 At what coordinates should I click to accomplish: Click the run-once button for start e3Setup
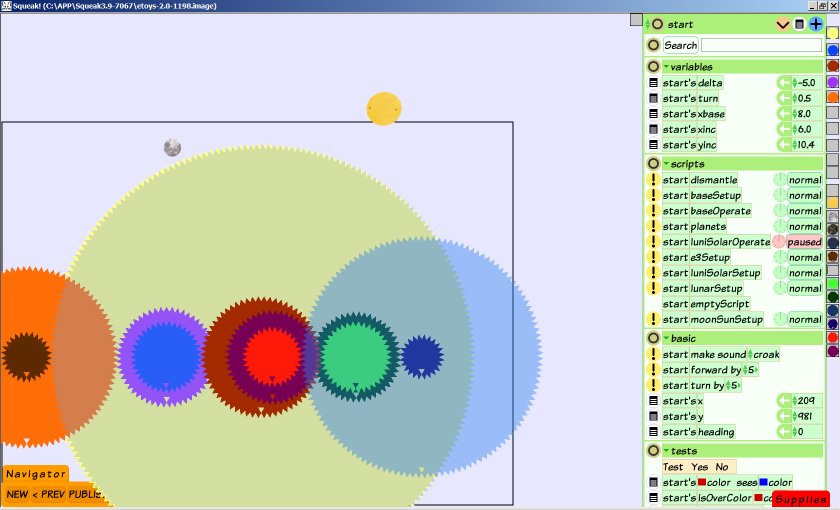[x=653, y=258]
